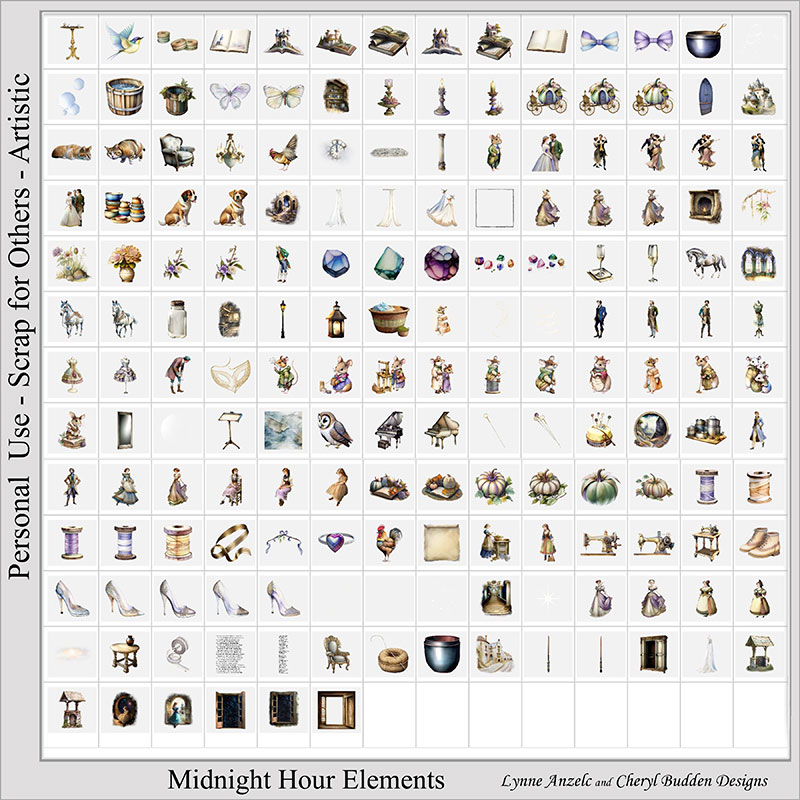Select the empty square frame element

click(x=494, y=208)
